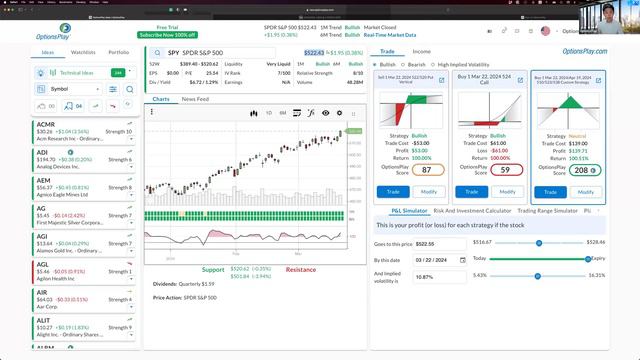The height and width of the screenshot is (360, 640).
Task: Select the Bearish radio button
Action: click(x=403, y=64)
